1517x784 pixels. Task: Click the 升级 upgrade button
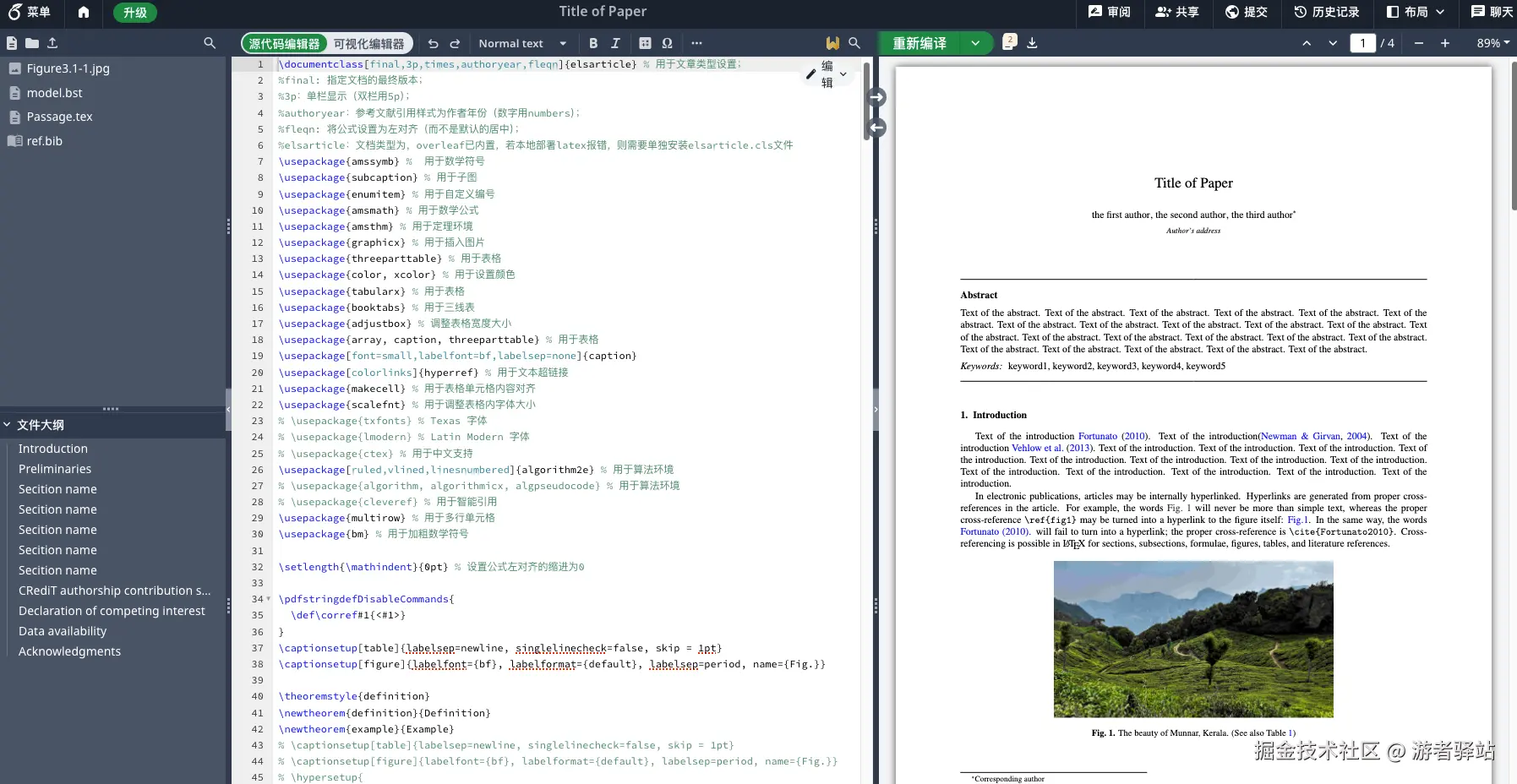(135, 13)
